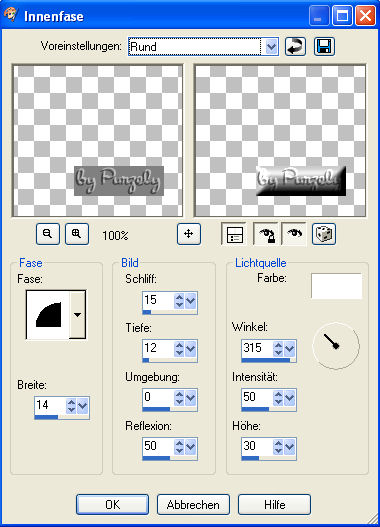The image size is (380, 527).
Task: Open the Winkel slider dropdown arrow
Action: click(x=289, y=349)
